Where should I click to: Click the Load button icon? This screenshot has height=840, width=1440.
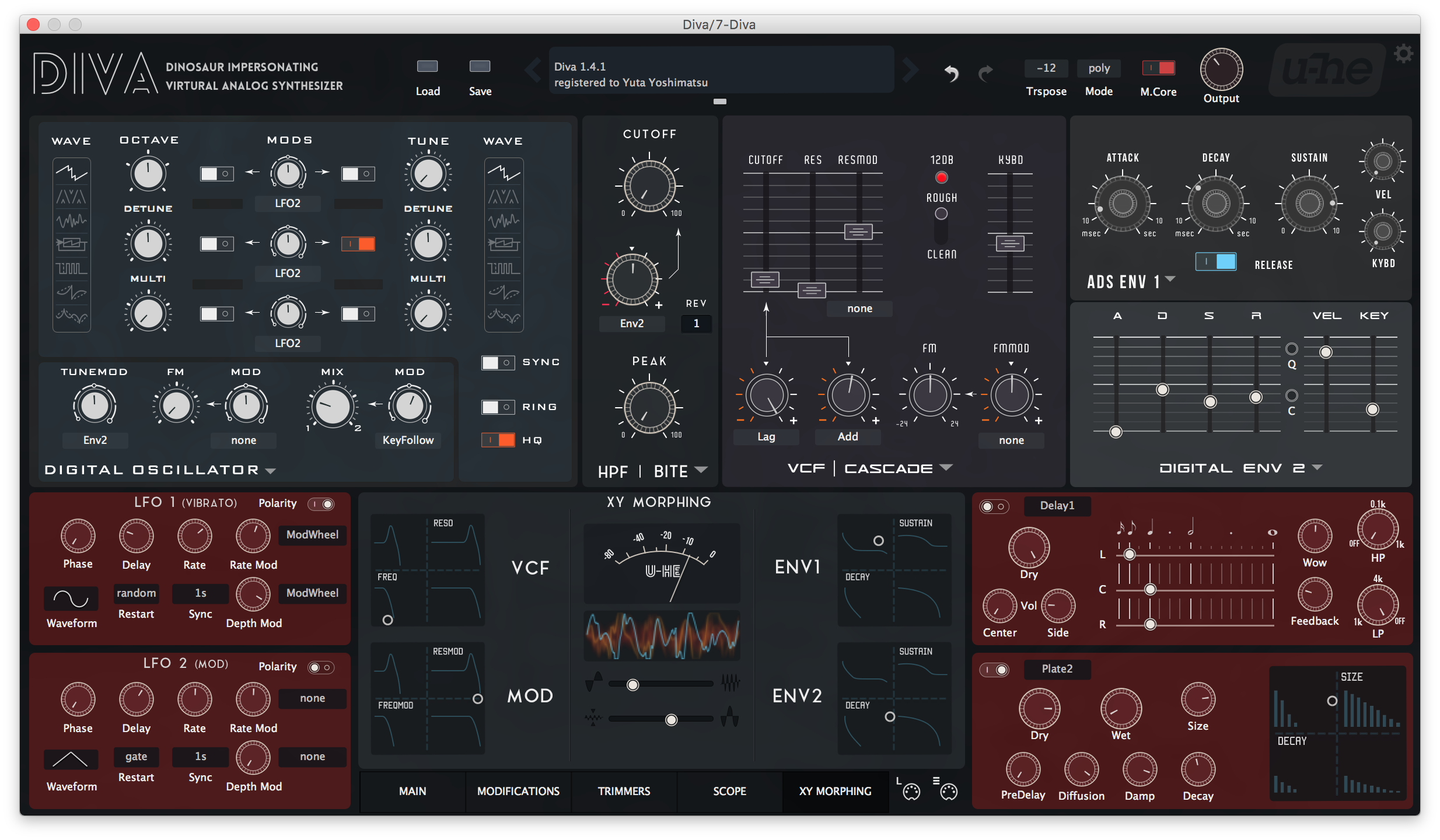coord(427,66)
